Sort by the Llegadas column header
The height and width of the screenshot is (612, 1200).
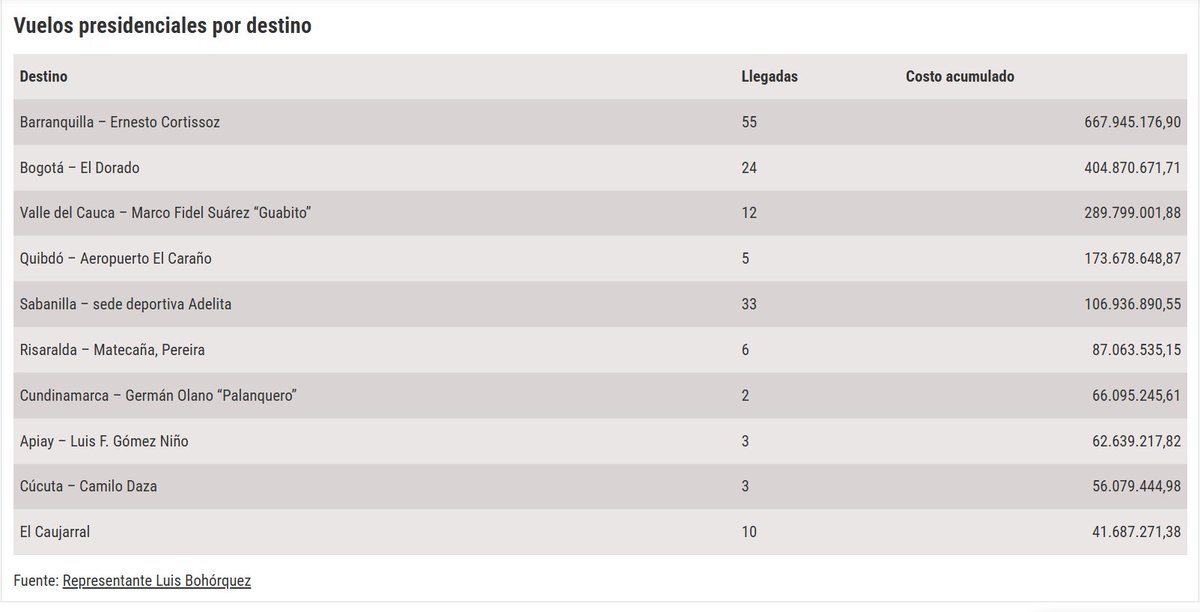coord(769,76)
